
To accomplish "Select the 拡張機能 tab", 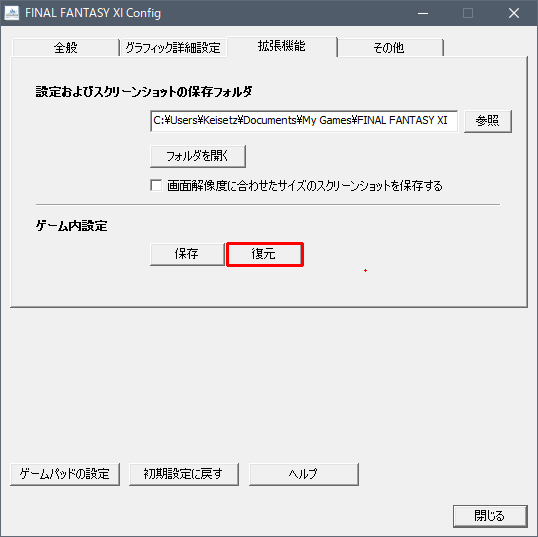I will click(x=282, y=46).
